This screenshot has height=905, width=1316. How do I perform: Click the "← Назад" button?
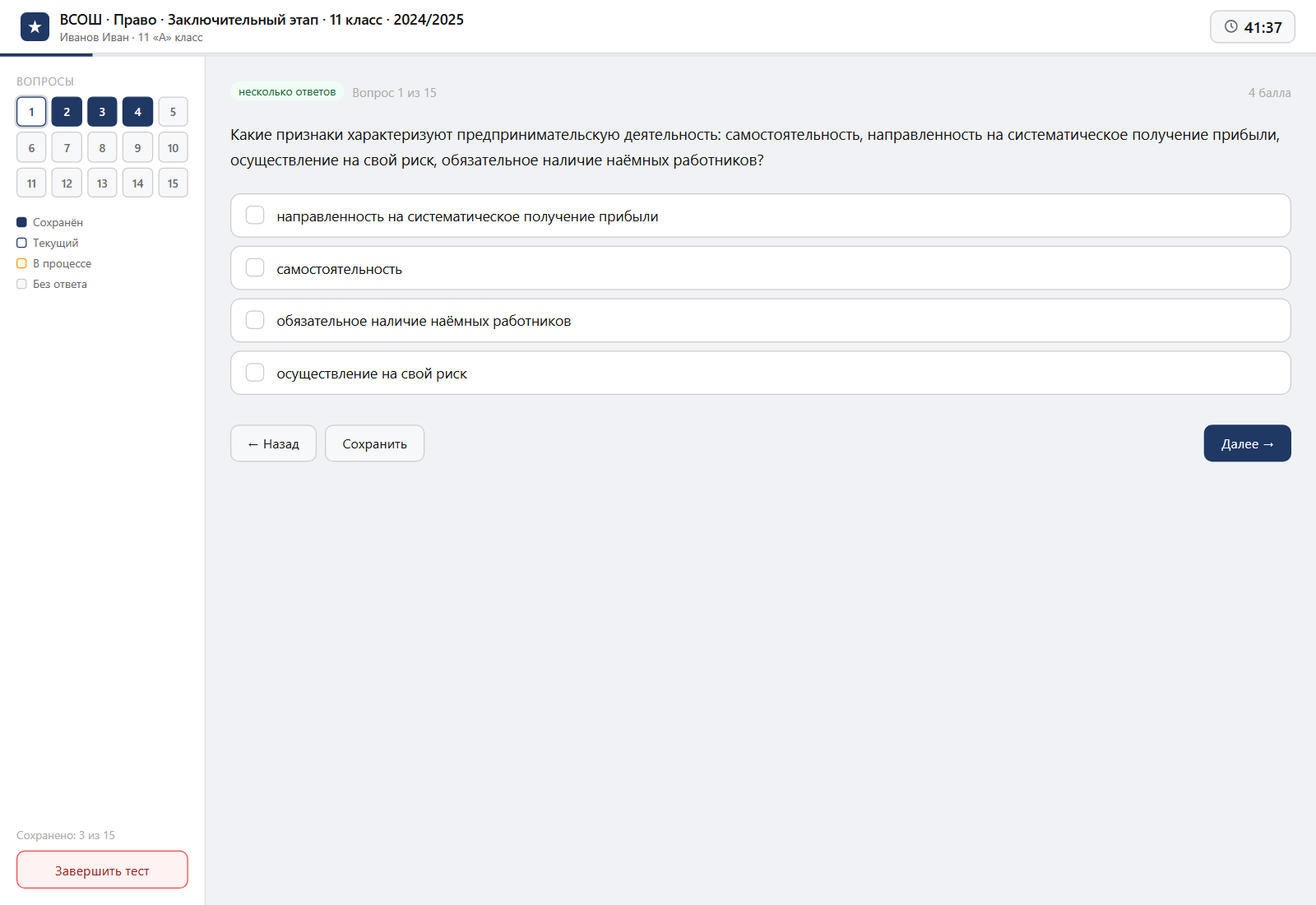273,443
